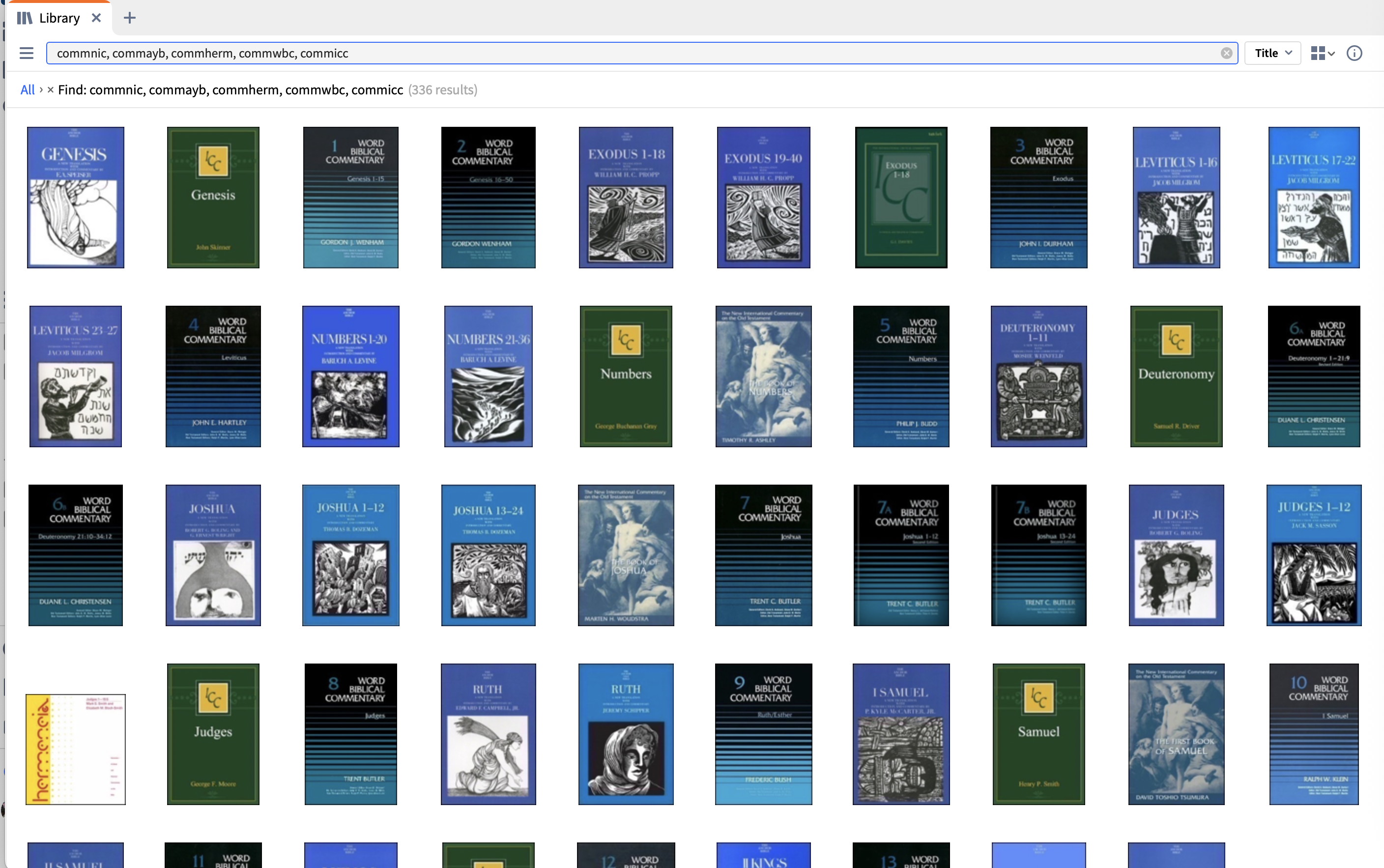Open Word Biblical Commentary volume 10 I Samuel

pos(1314,734)
